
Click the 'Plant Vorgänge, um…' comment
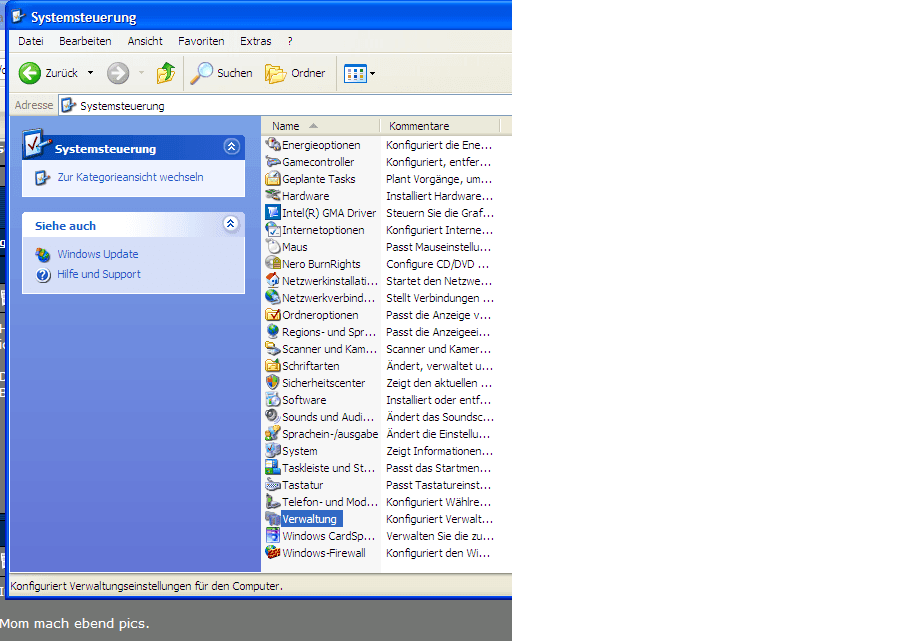(x=439, y=179)
